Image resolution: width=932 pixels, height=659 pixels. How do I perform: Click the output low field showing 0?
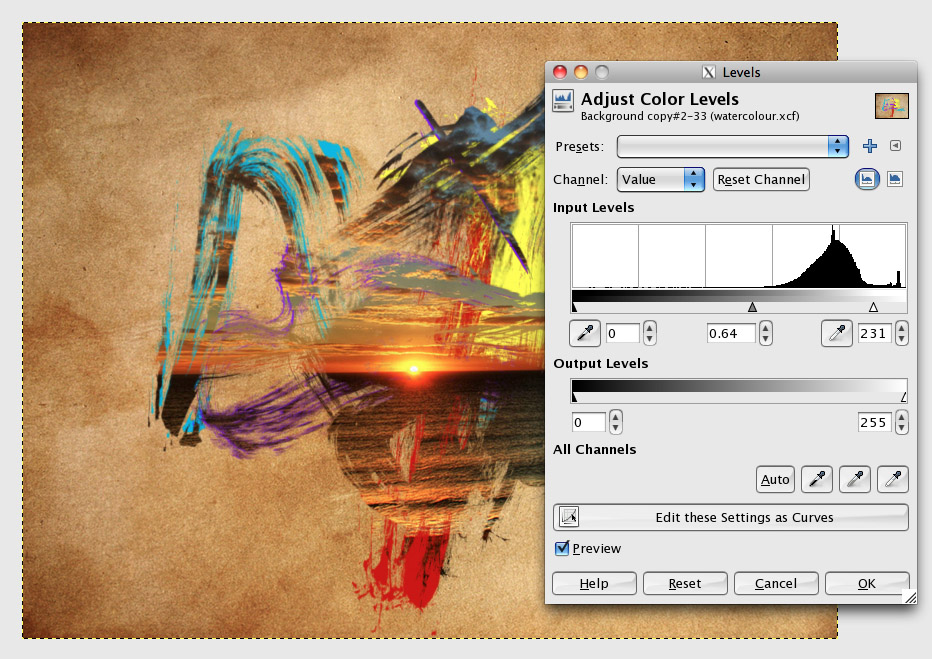click(x=588, y=422)
